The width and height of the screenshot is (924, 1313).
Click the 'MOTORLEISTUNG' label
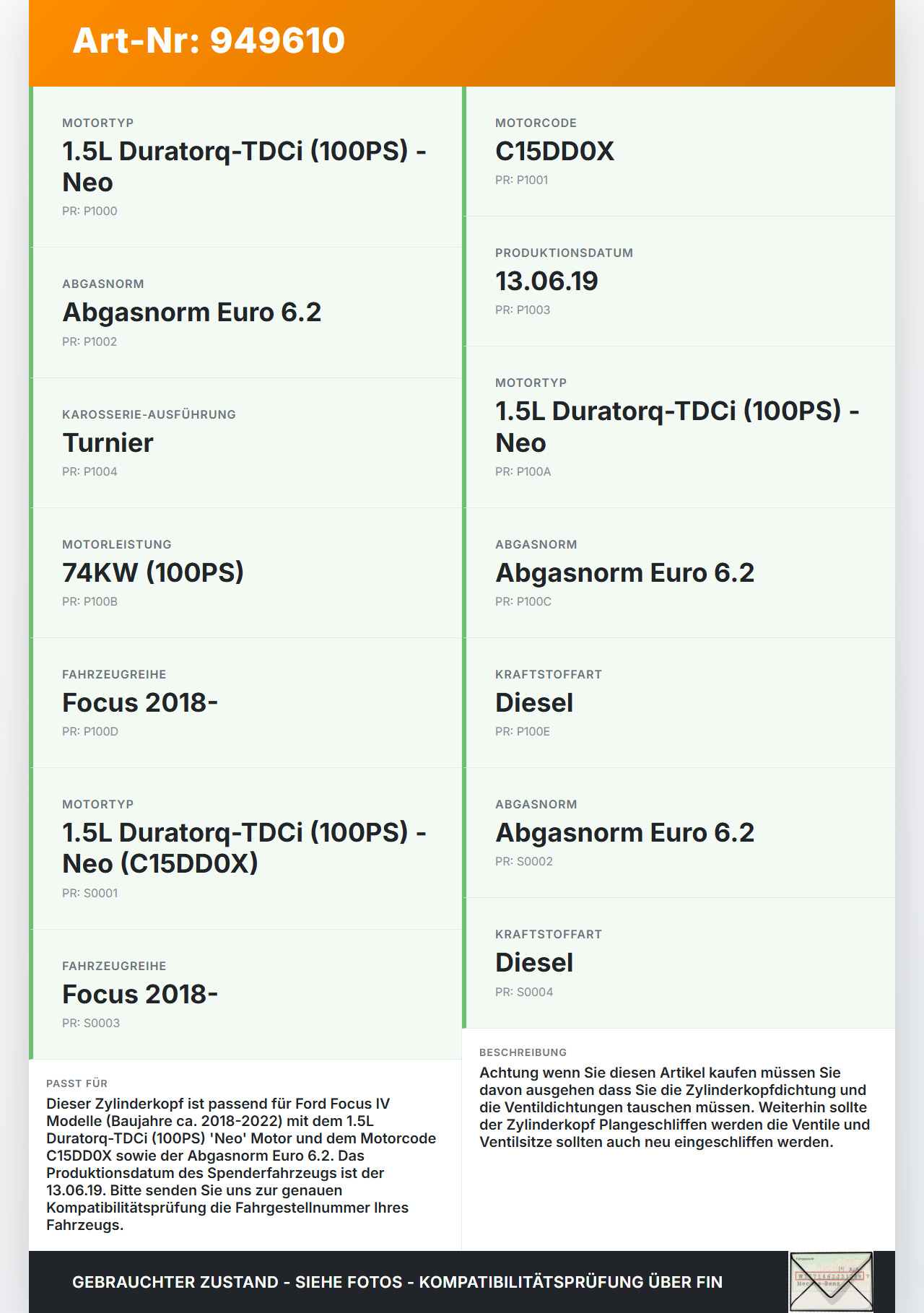117,544
